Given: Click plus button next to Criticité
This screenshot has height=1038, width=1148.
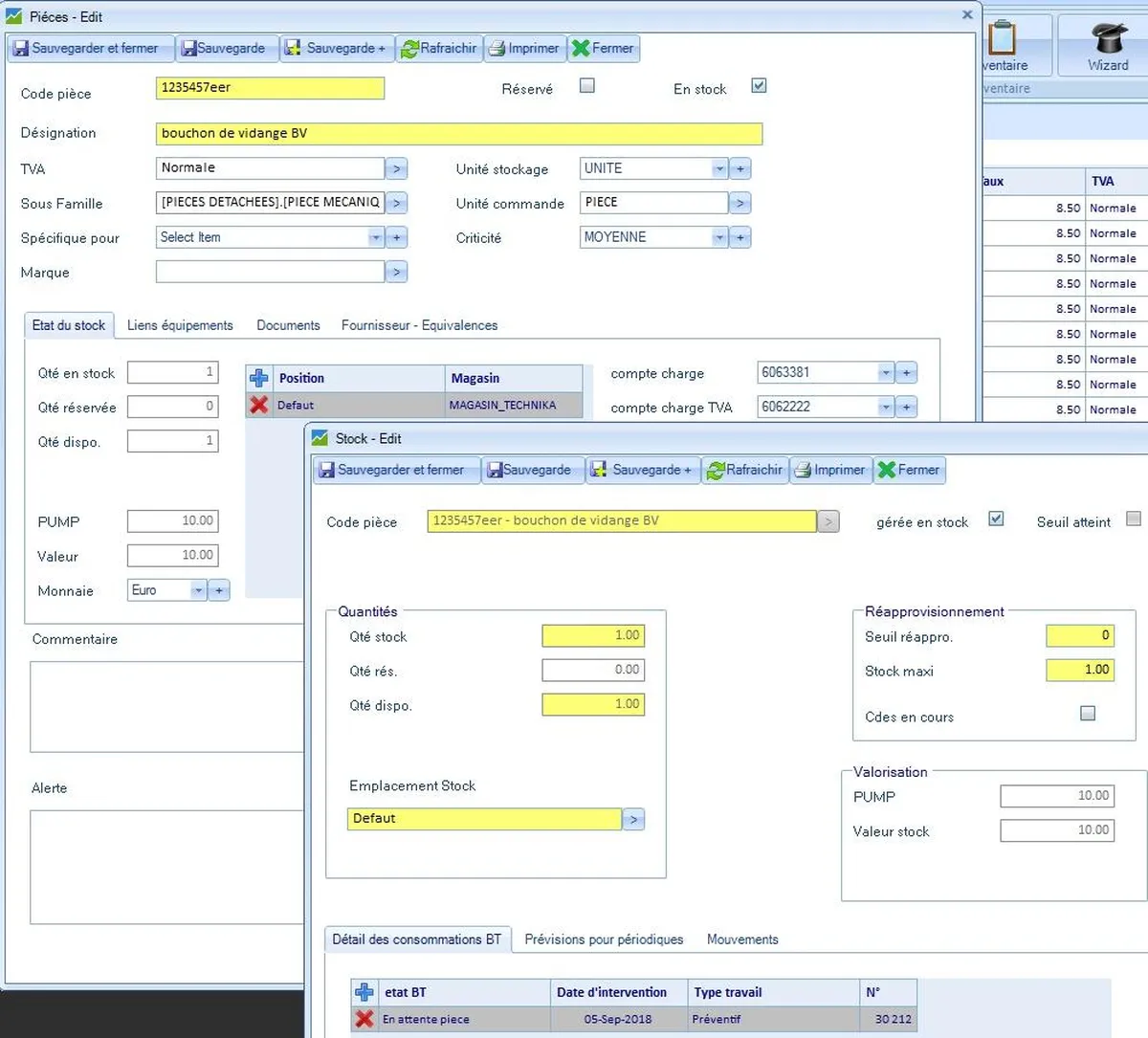Looking at the screenshot, I should click(740, 237).
